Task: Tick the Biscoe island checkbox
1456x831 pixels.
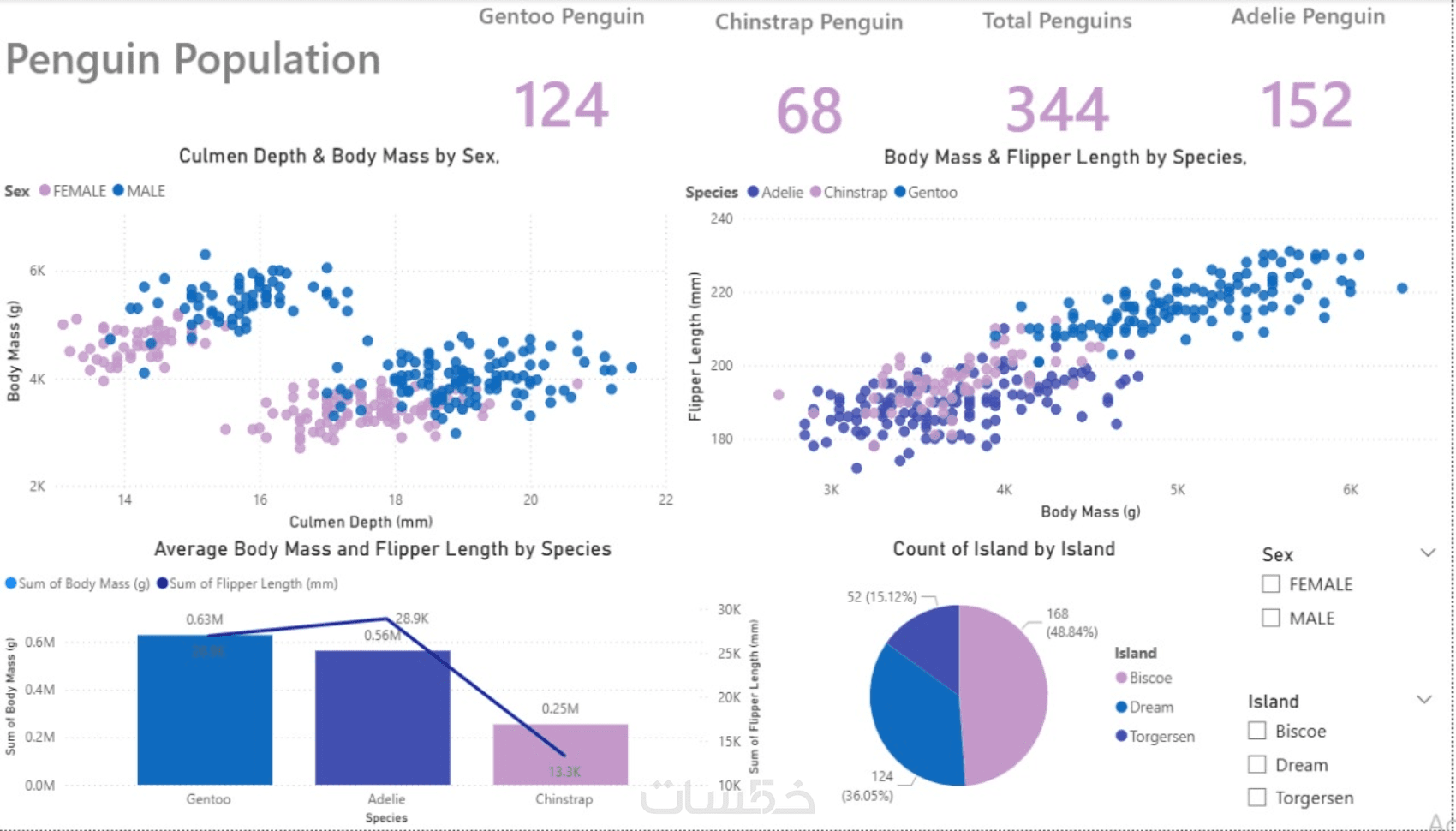Action: coord(1257,731)
